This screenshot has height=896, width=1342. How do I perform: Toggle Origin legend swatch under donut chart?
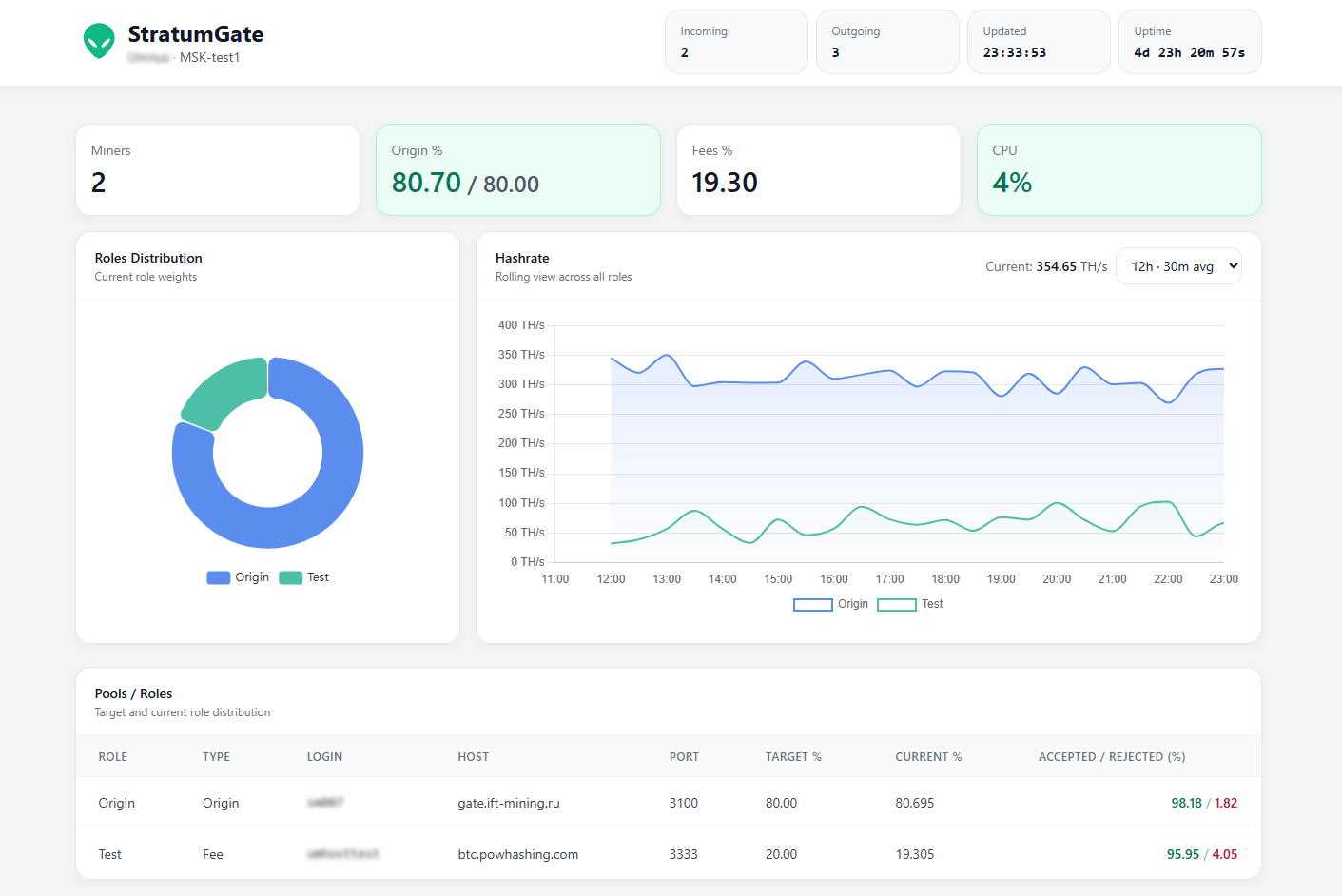point(219,577)
